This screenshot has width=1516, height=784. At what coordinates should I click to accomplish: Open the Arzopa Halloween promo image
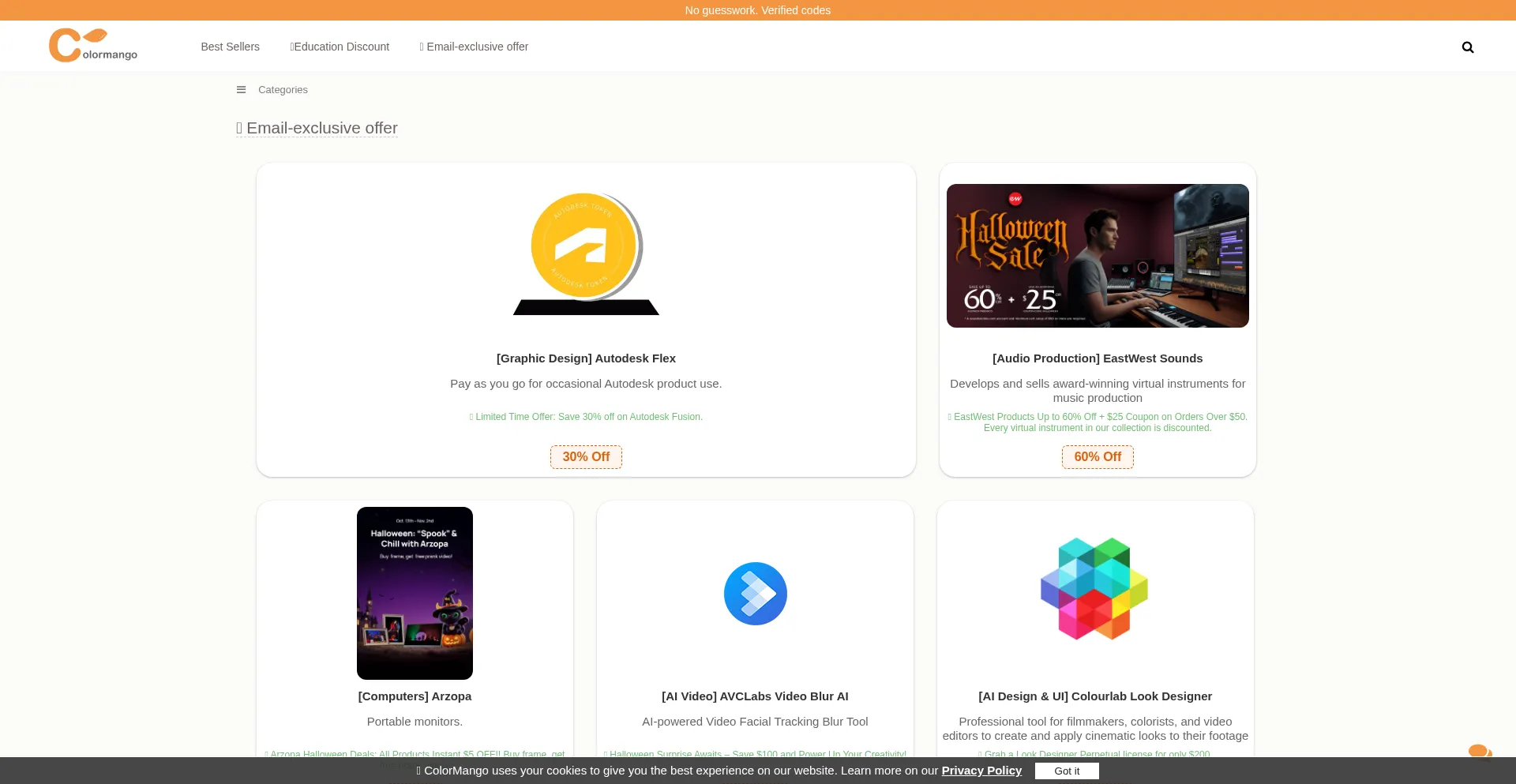pyautogui.click(x=415, y=593)
